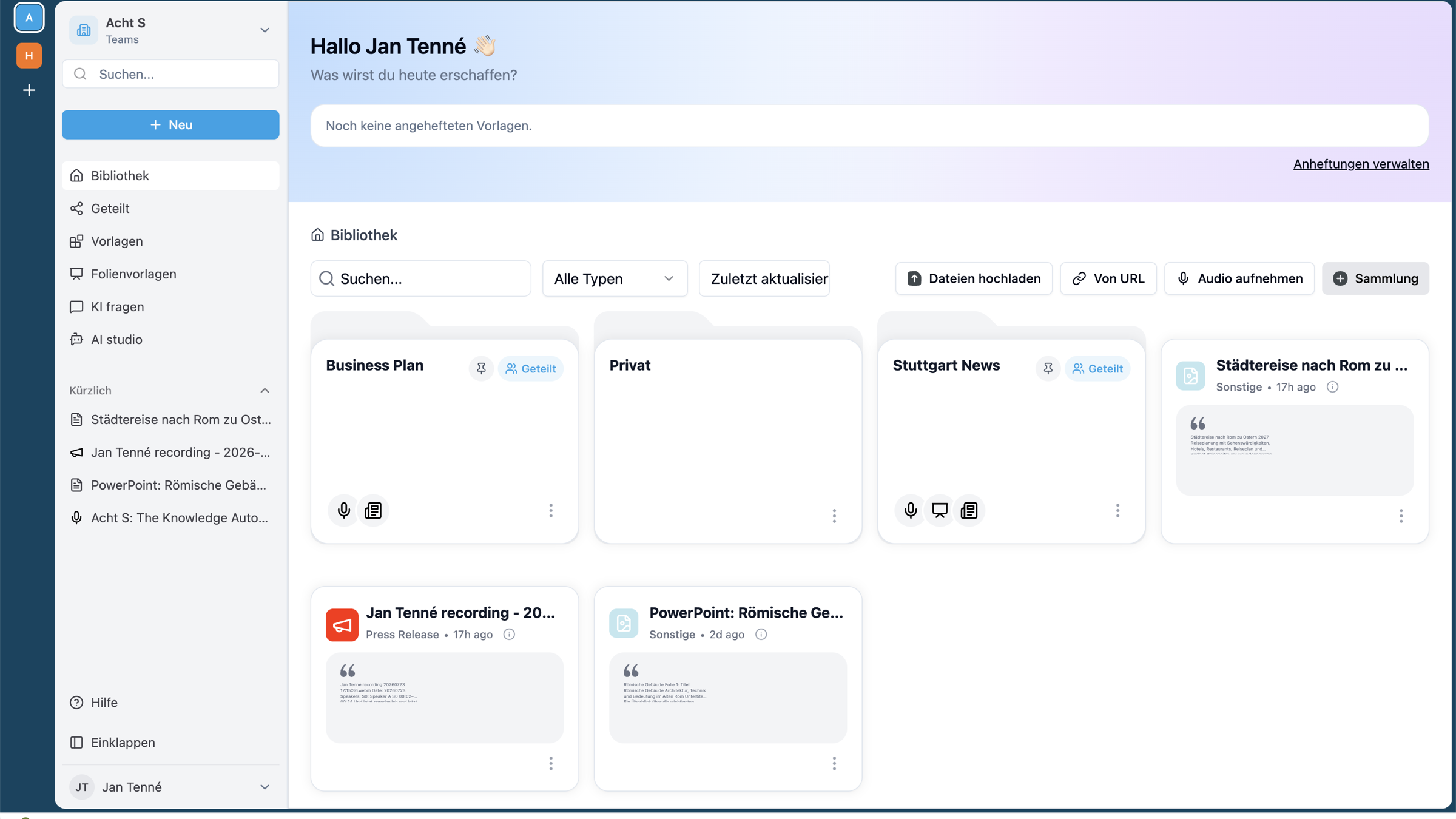1456x819 pixels.
Task: Click slides icon in Stuttgart News folder
Action: click(940, 510)
